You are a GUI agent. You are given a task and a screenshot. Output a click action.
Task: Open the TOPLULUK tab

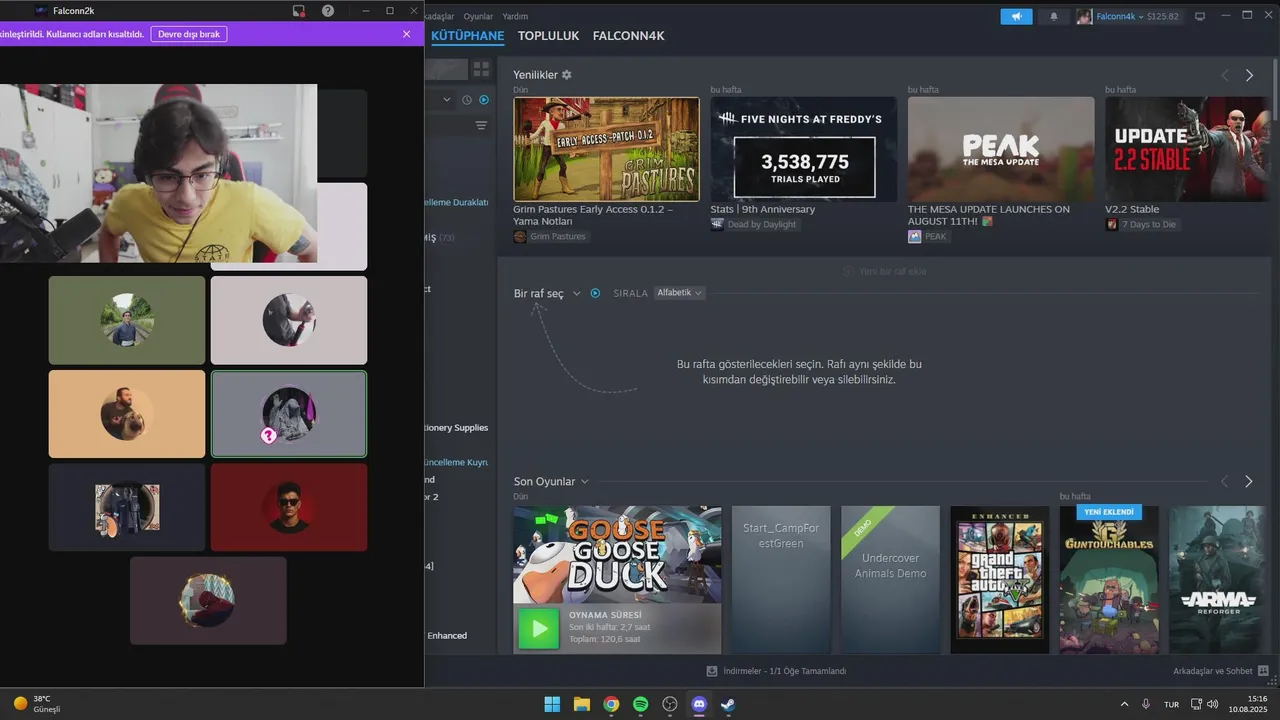(548, 36)
